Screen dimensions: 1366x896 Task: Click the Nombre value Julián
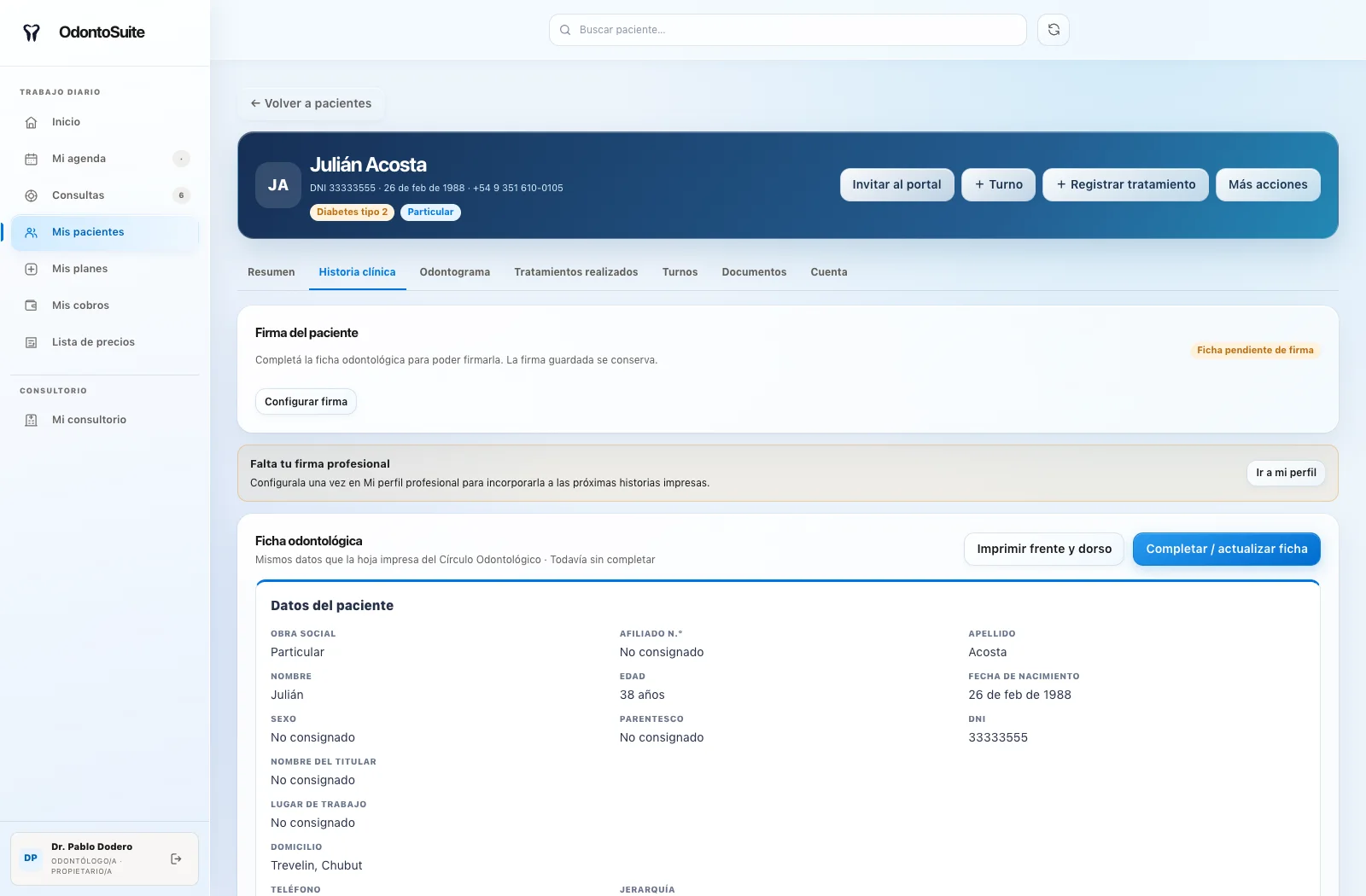coord(287,695)
